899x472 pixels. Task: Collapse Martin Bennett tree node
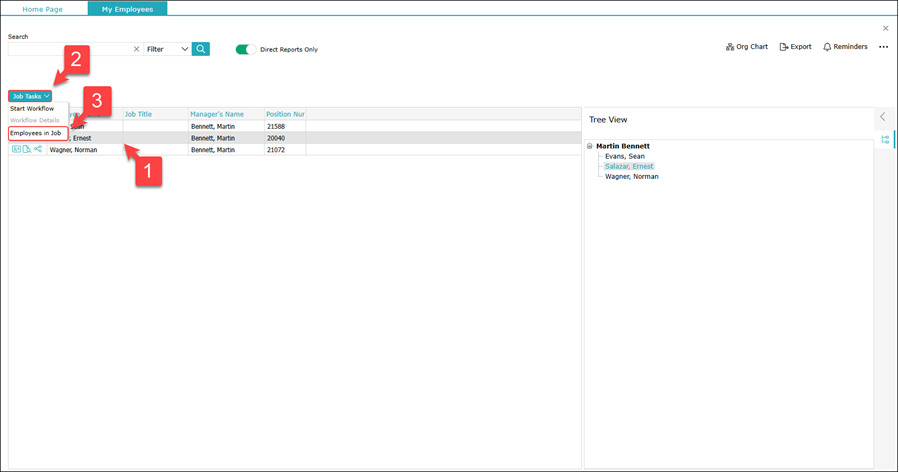tap(590, 146)
